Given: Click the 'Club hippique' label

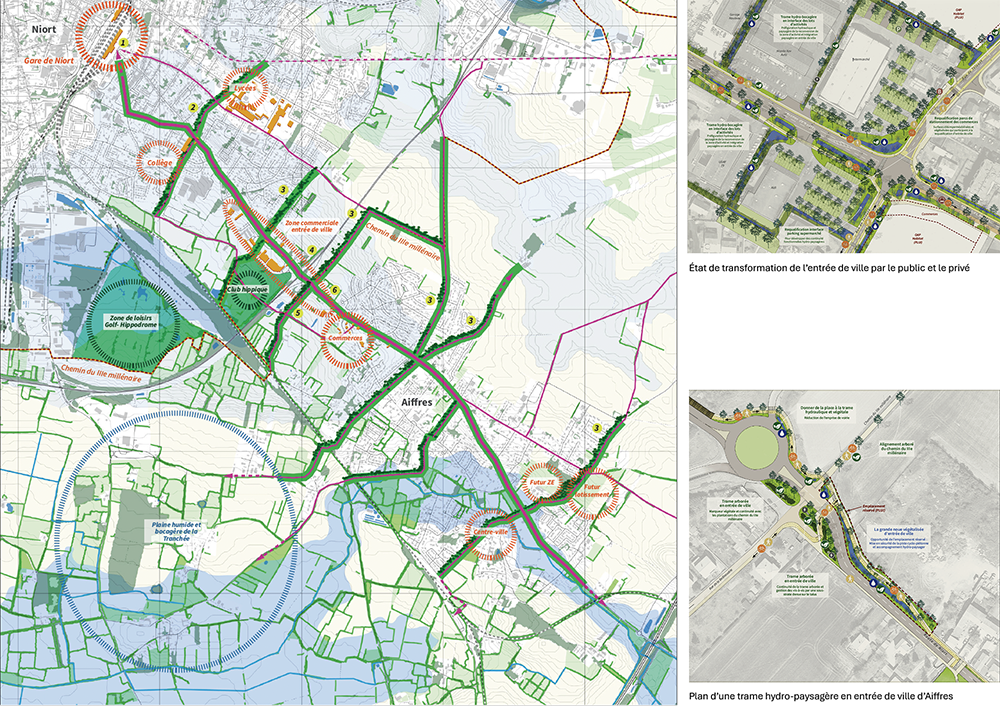Looking at the screenshot, I should pyautogui.click(x=247, y=289).
